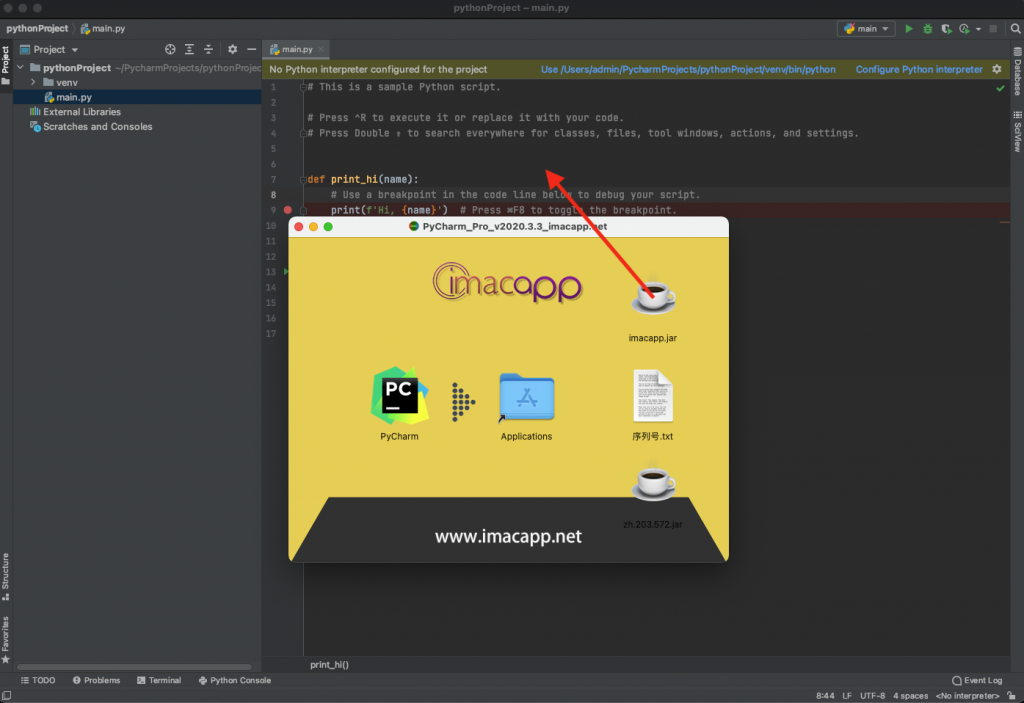
Task: Expand all in the Project panel
Action: click(x=189, y=50)
